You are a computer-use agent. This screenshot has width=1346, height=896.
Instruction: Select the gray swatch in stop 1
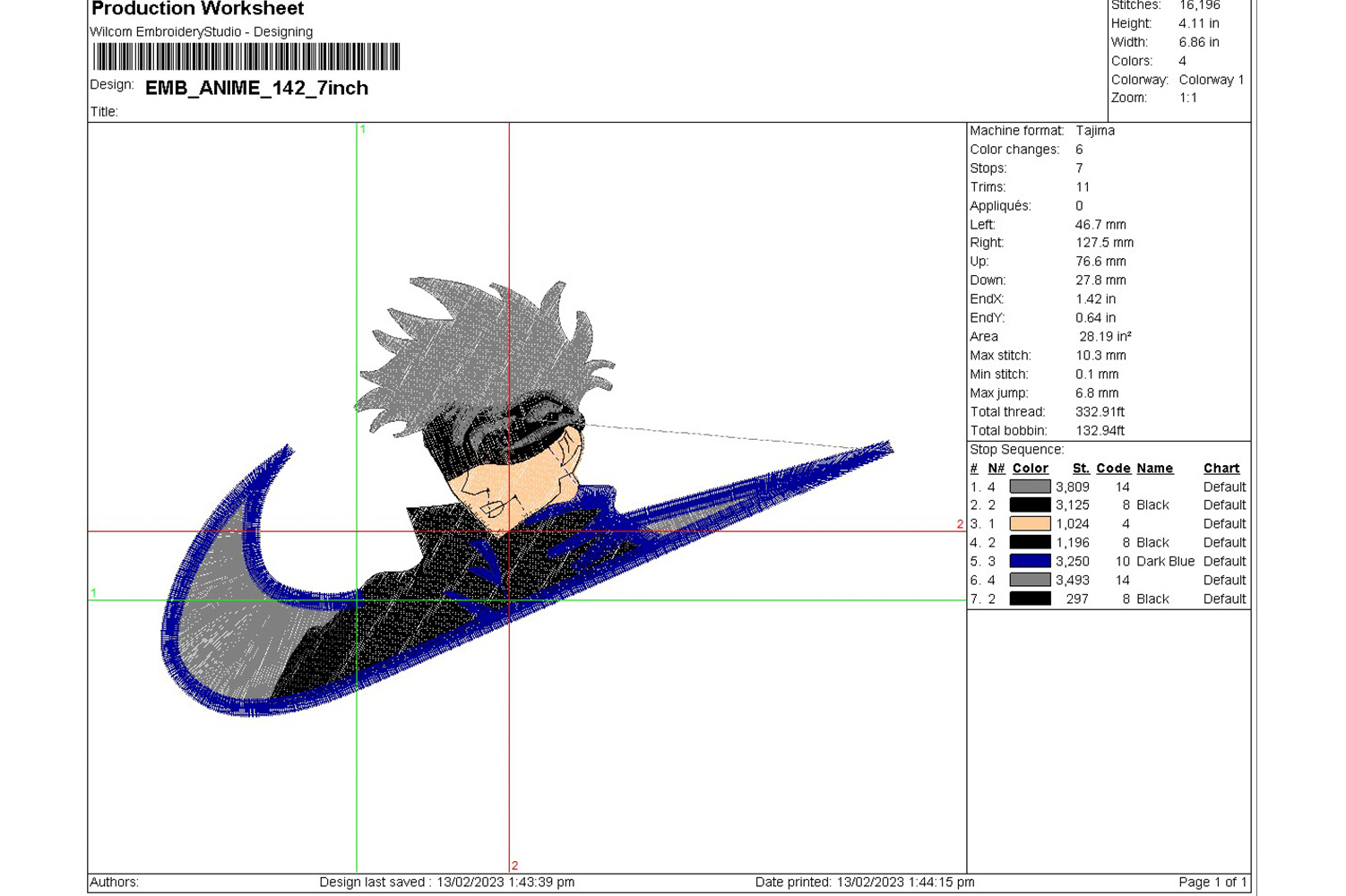[x=1030, y=487]
